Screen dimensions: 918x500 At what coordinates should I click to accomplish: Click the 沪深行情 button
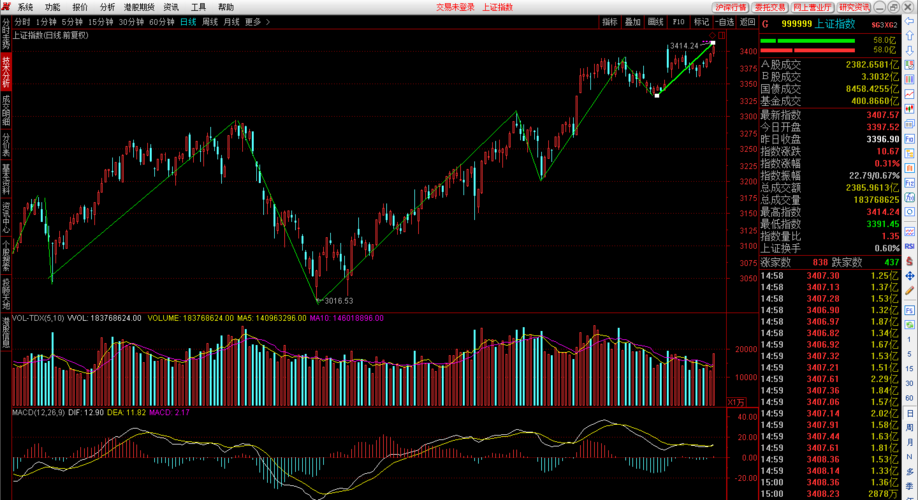(731, 7)
